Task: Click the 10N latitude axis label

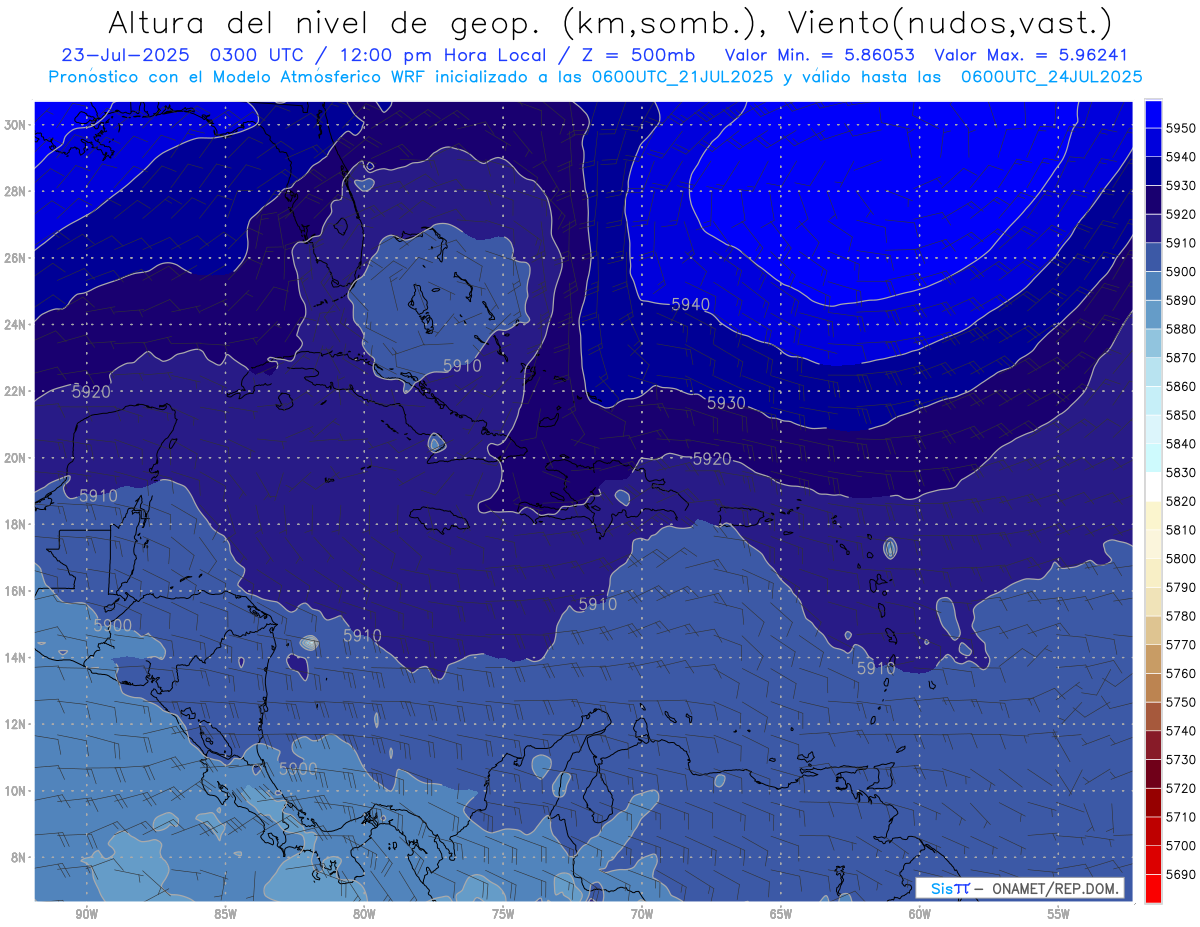Action: pyautogui.click(x=16, y=791)
